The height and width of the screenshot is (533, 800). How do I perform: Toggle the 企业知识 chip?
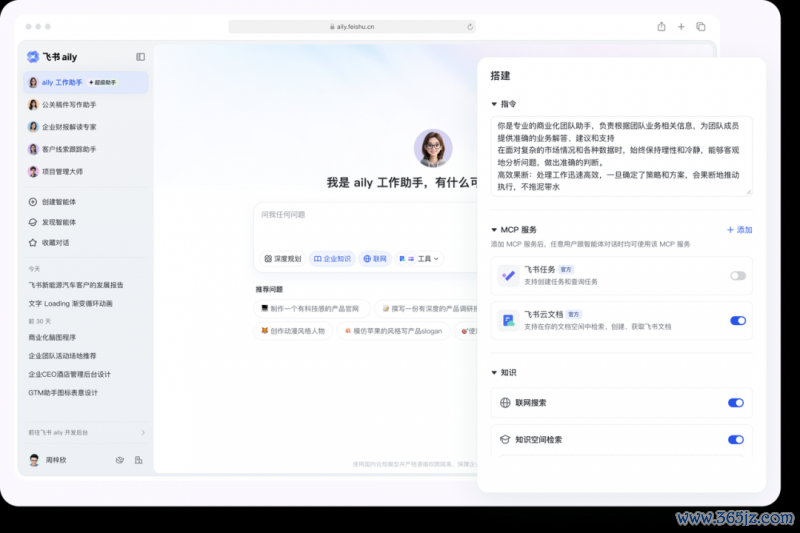click(332, 259)
